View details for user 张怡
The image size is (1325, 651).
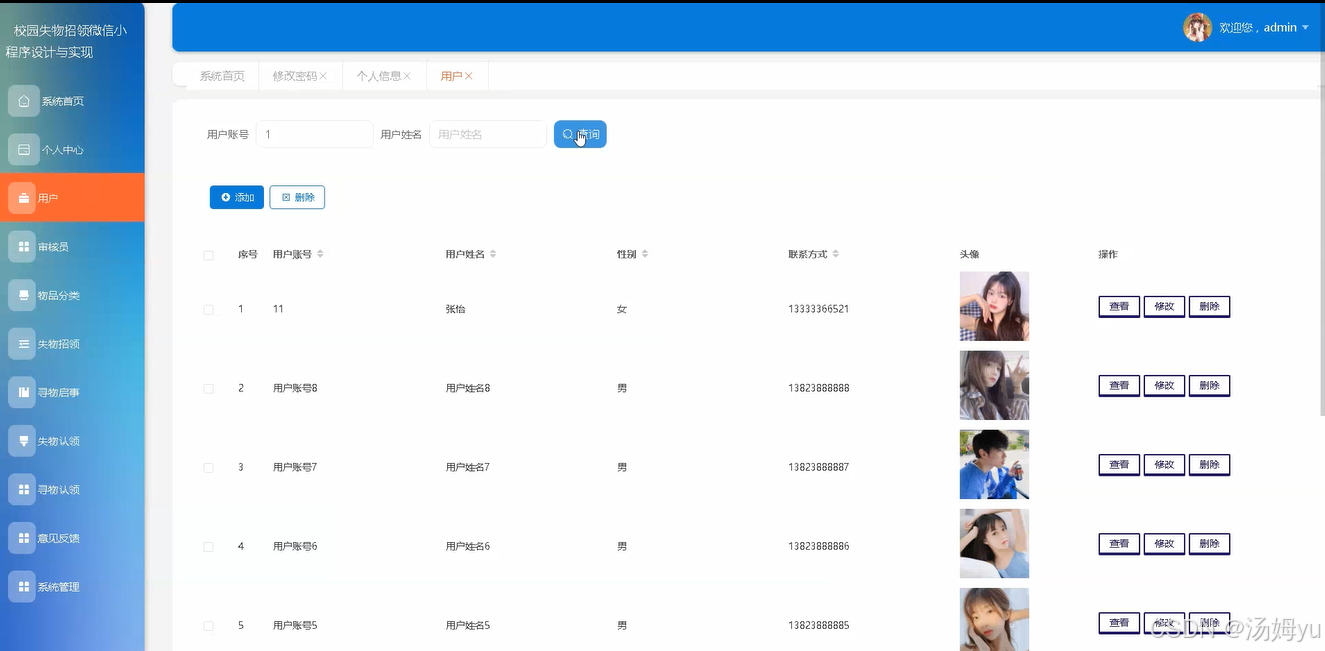pos(1119,307)
